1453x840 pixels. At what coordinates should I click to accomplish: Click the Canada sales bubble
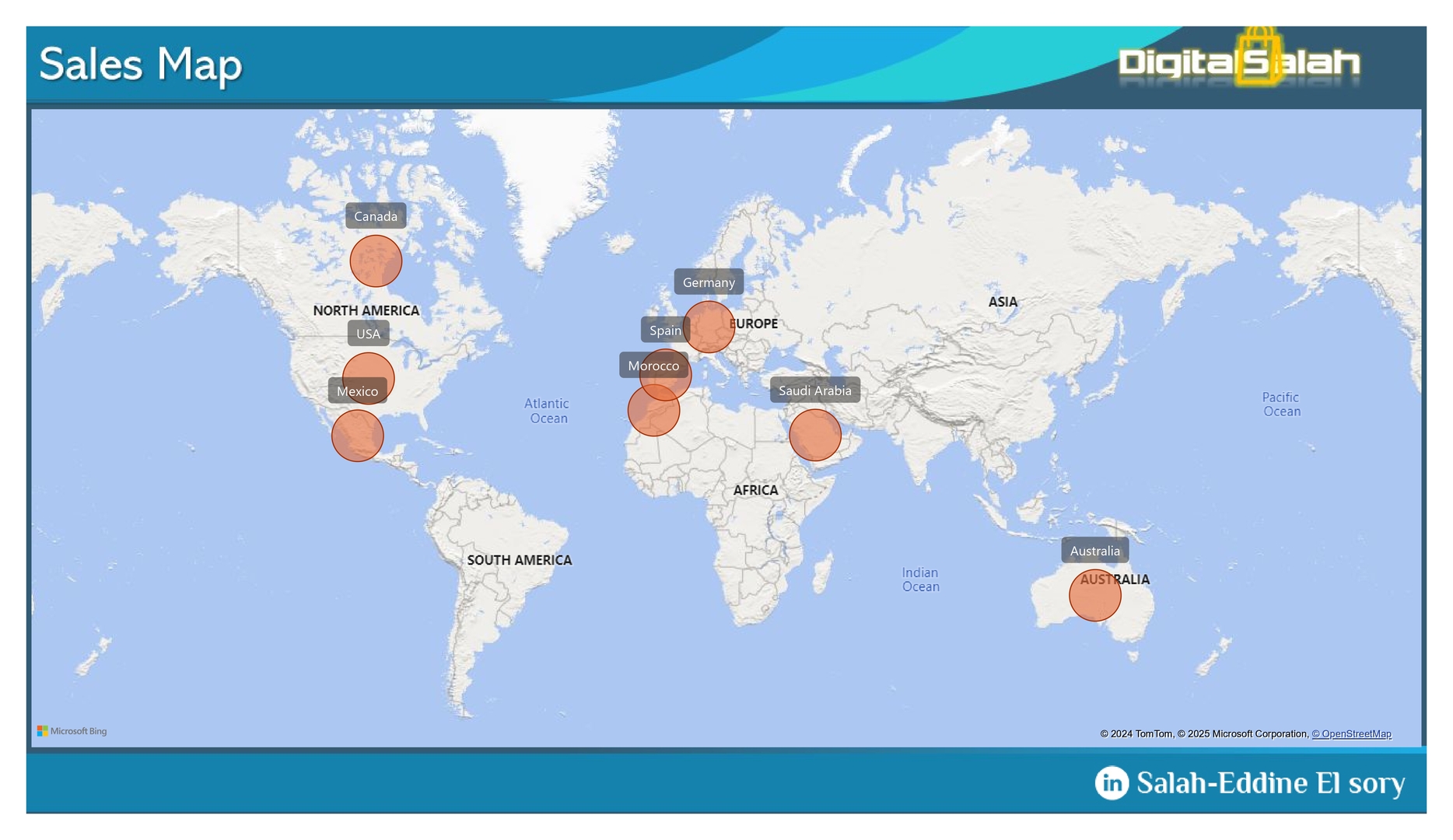(376, 261)
